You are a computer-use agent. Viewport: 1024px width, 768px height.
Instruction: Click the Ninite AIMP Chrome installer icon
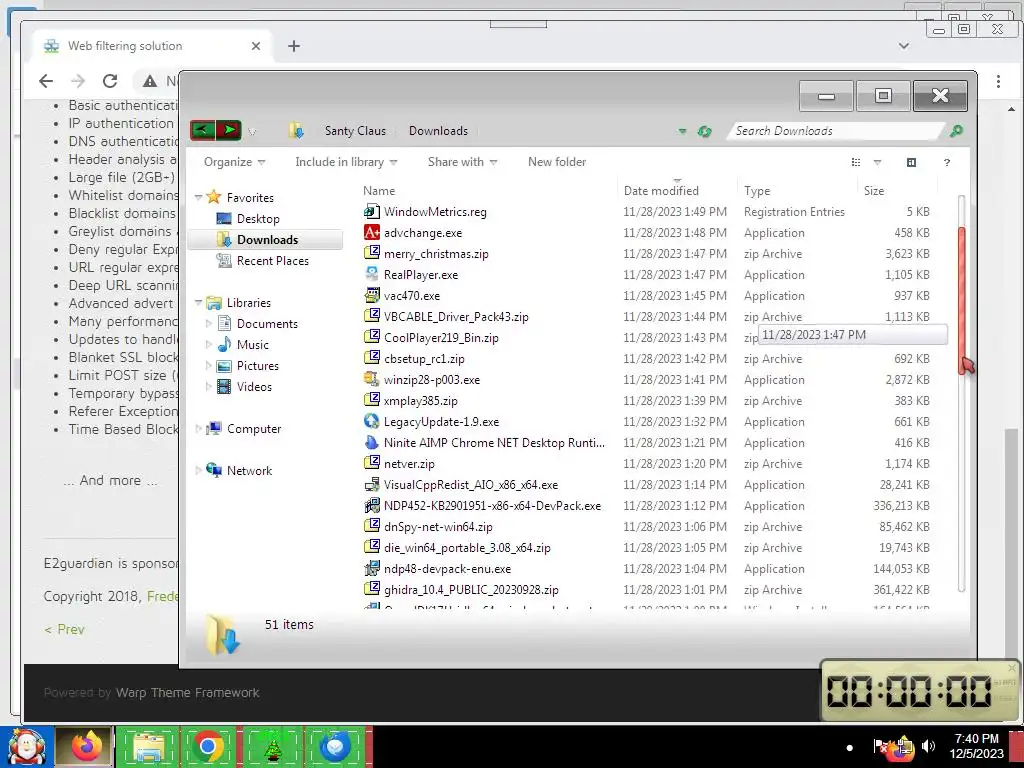click(x=372, y=442)
